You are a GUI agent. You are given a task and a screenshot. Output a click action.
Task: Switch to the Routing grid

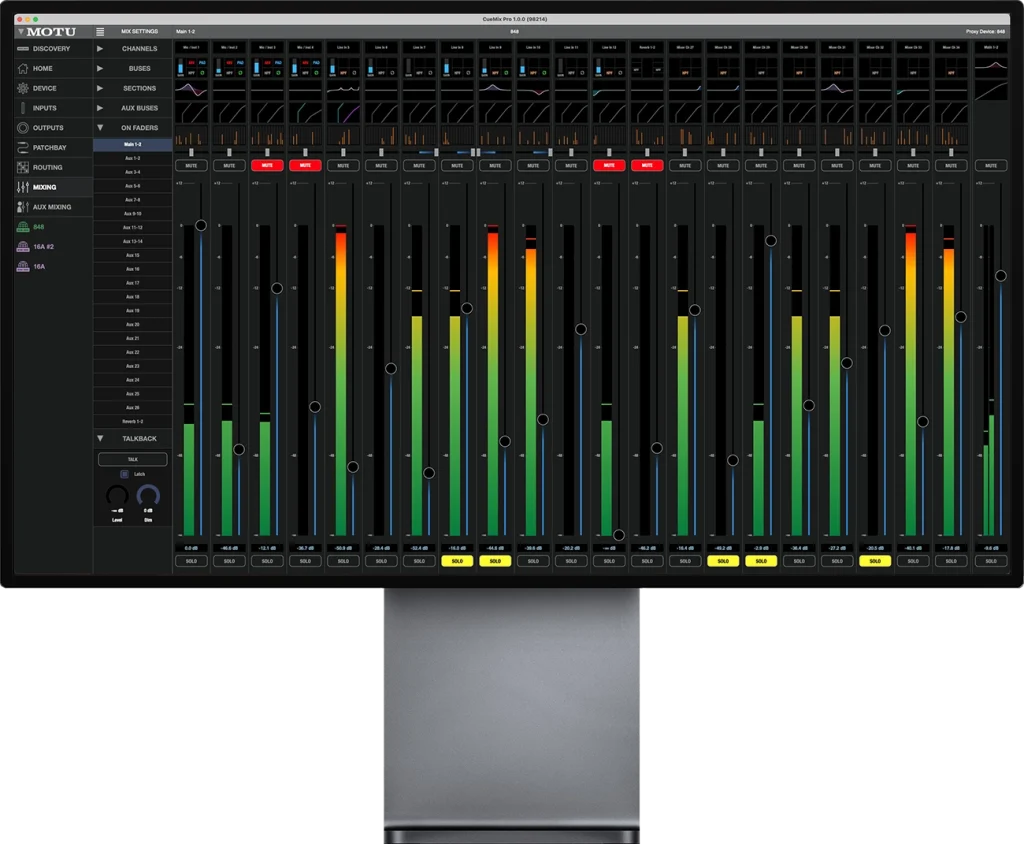click(x=47, y=168)
